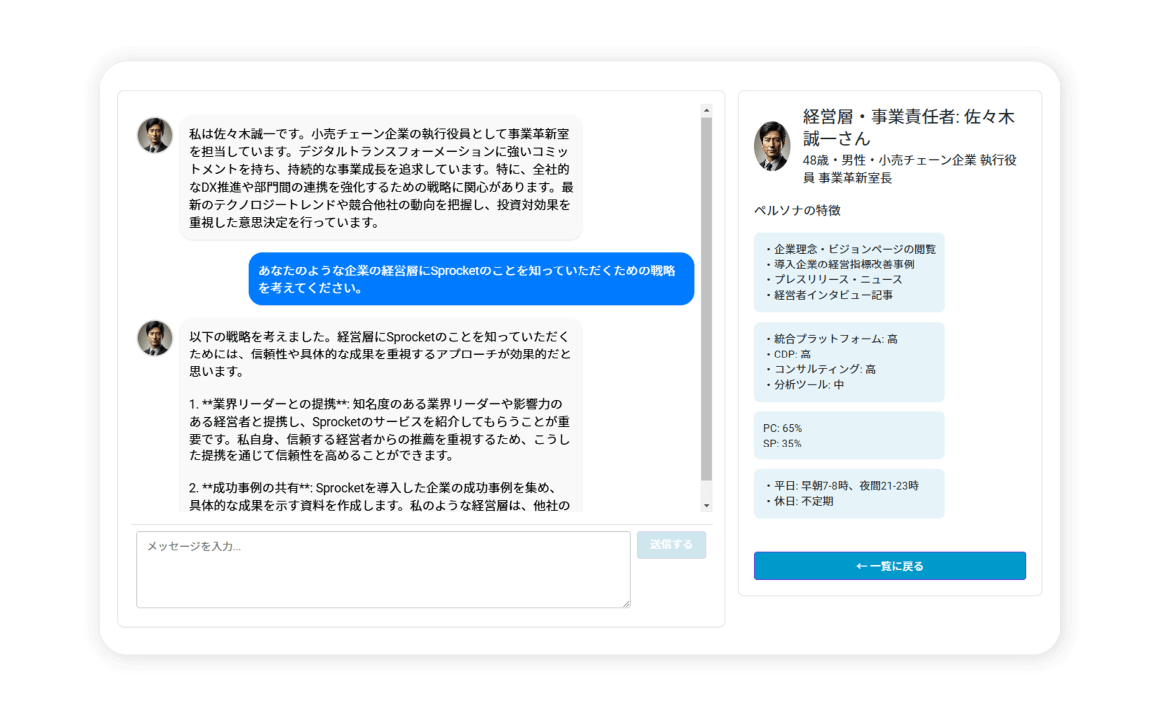
Task: Click into the メッセージを入力 text box
Action: click(383, 570)
